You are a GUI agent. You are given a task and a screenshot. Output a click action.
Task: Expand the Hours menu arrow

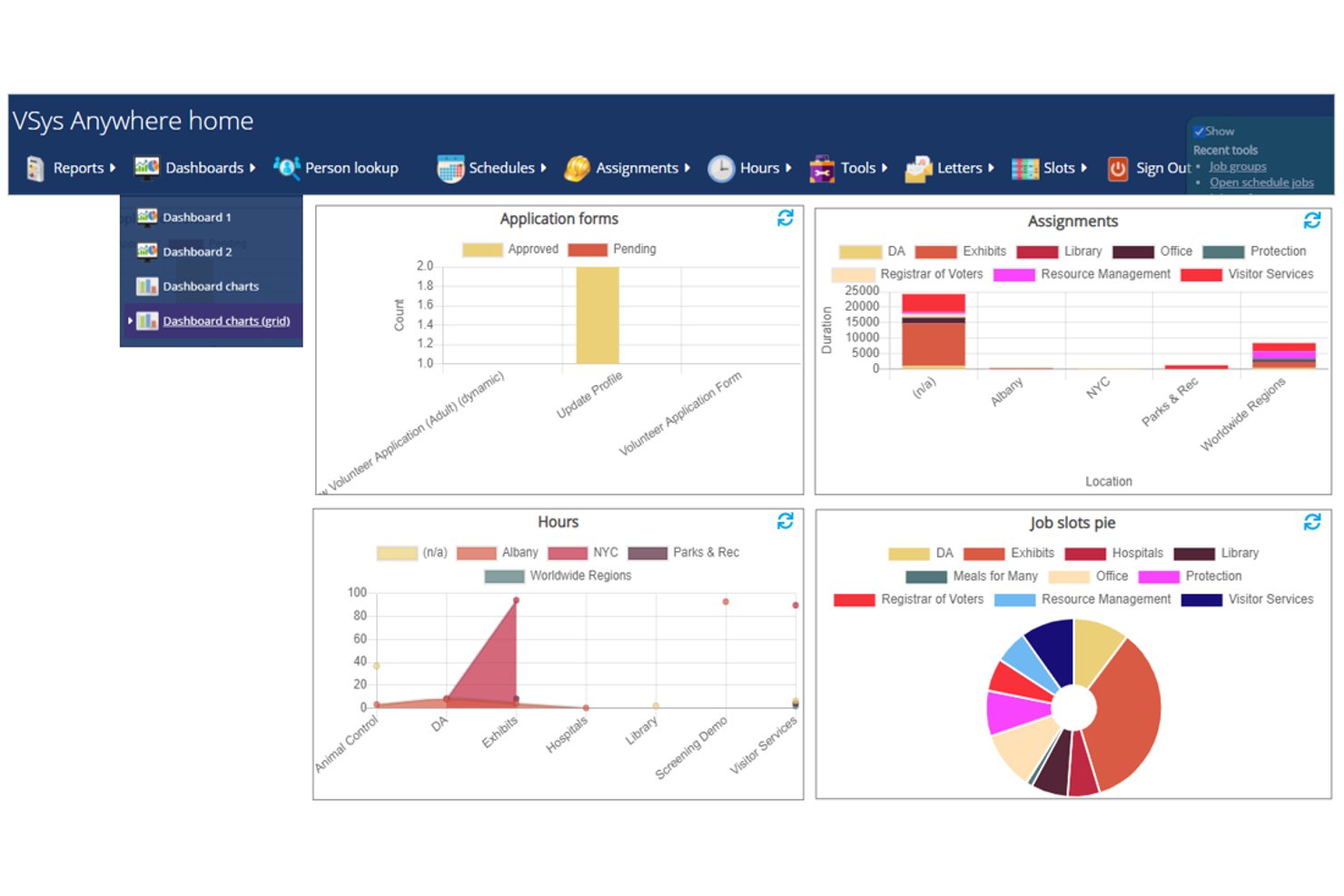tap(788, 168)
